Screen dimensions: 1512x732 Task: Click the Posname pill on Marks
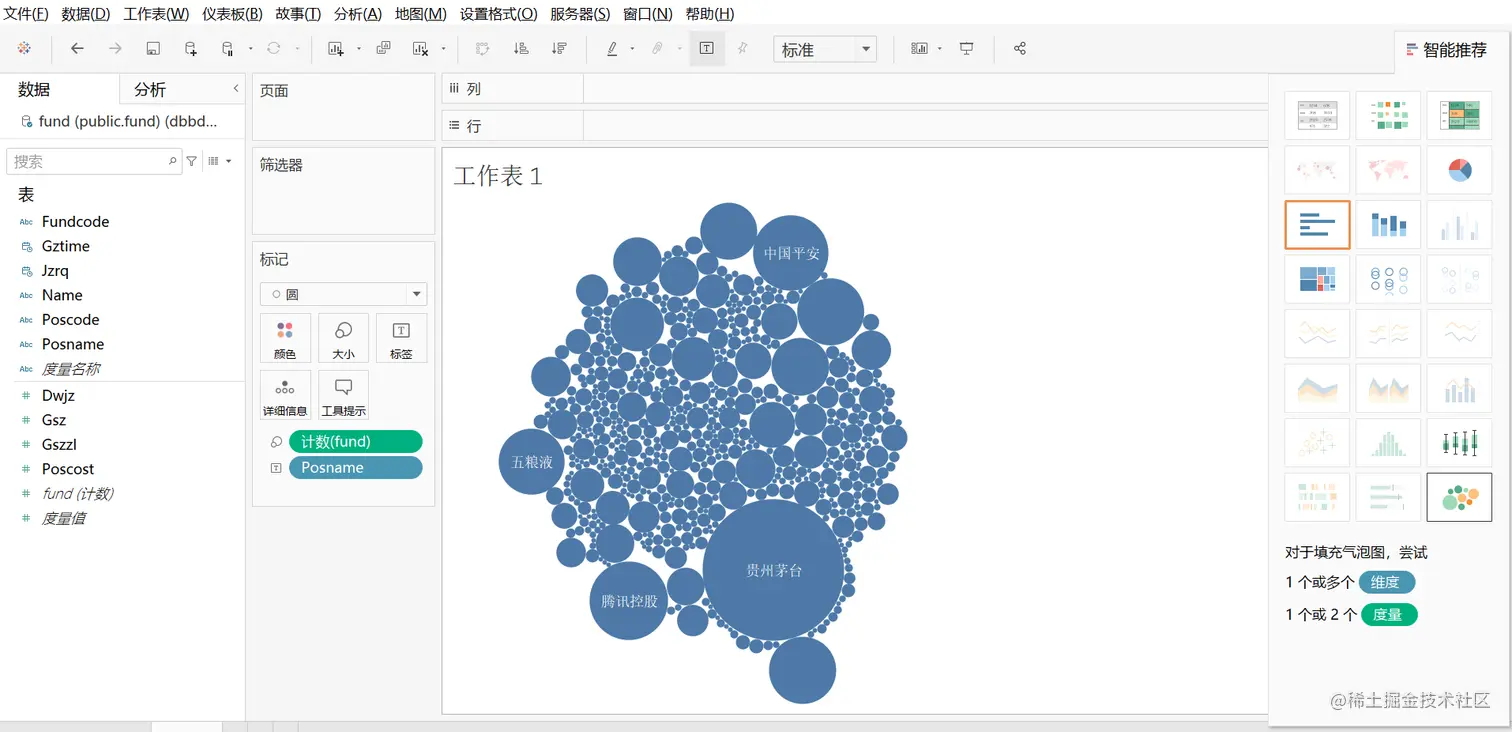click(x=356, y=468)
